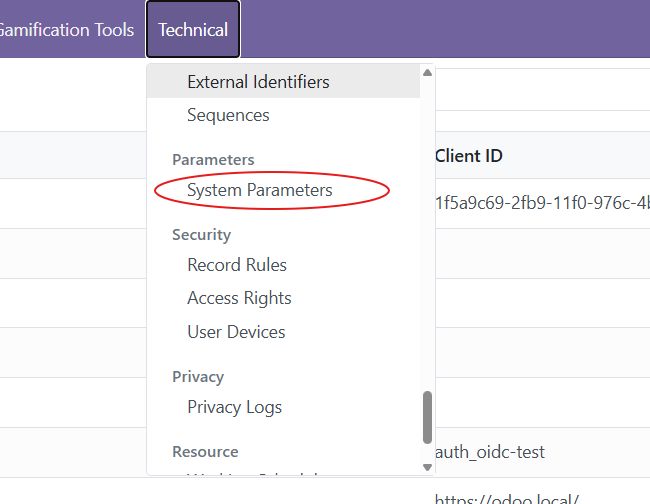The image size is (650, 504).
Task: Click the Resource section heading
Action: tap(205, 452)
